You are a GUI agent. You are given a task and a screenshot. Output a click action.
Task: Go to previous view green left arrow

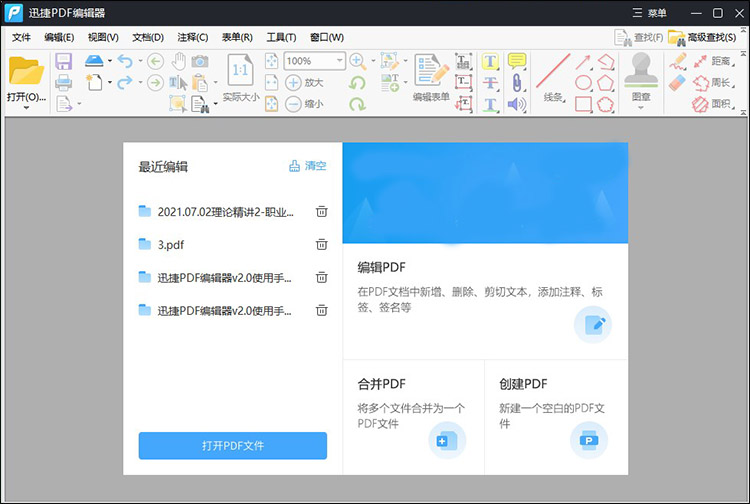point(155,61)
